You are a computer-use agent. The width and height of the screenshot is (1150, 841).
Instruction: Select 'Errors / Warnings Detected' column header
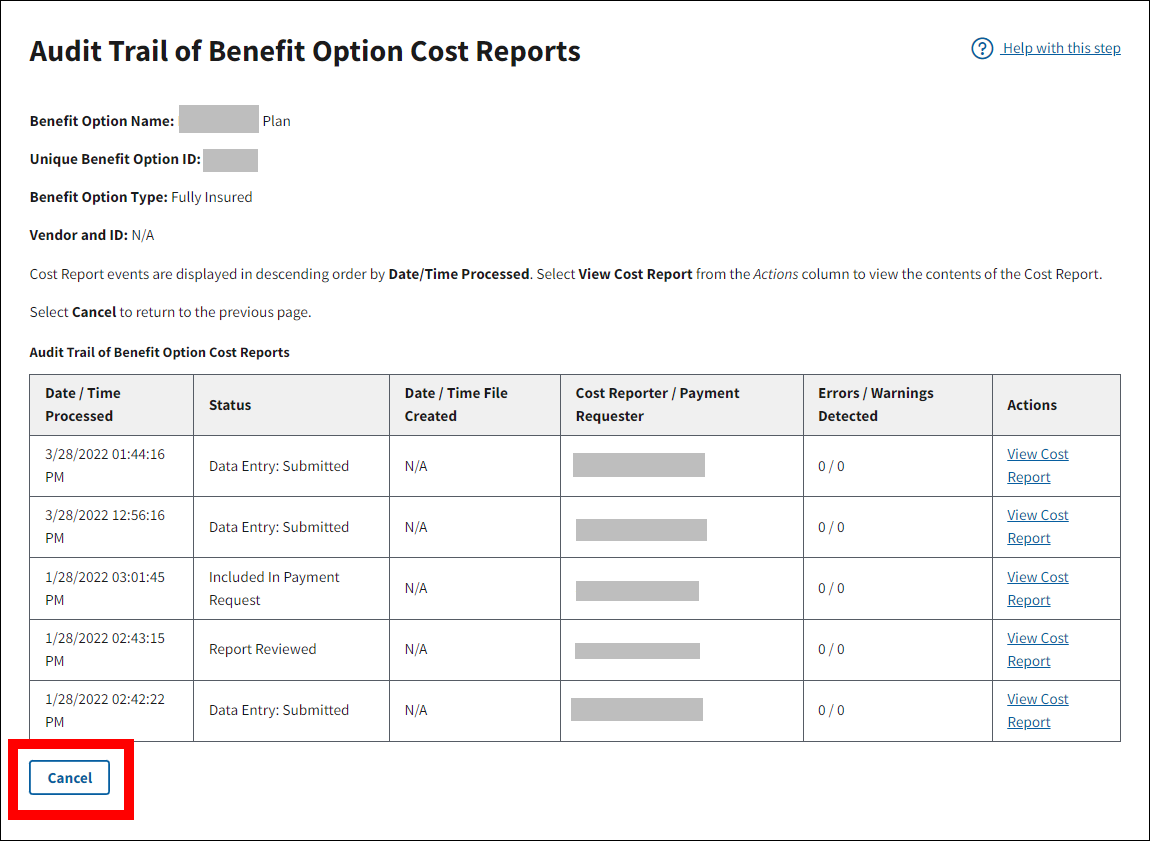pyautogui.click(x=875, y=405)
